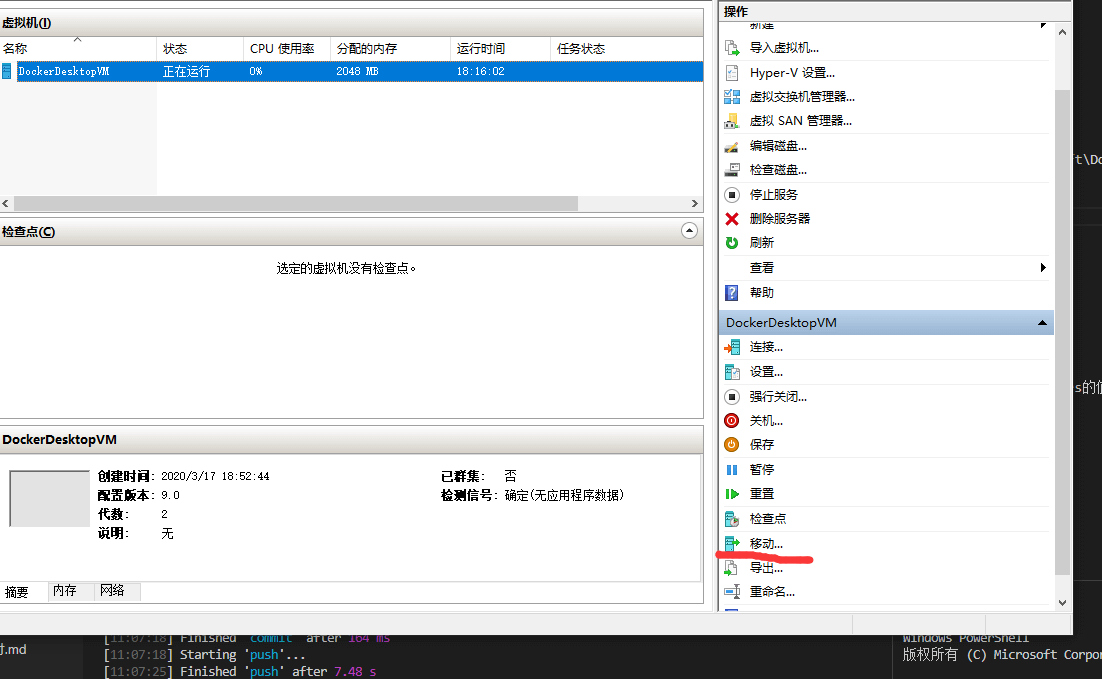Click the 连接 connect icon for DockerDesktopVM
1102x679 pixels.
(732, 347)
